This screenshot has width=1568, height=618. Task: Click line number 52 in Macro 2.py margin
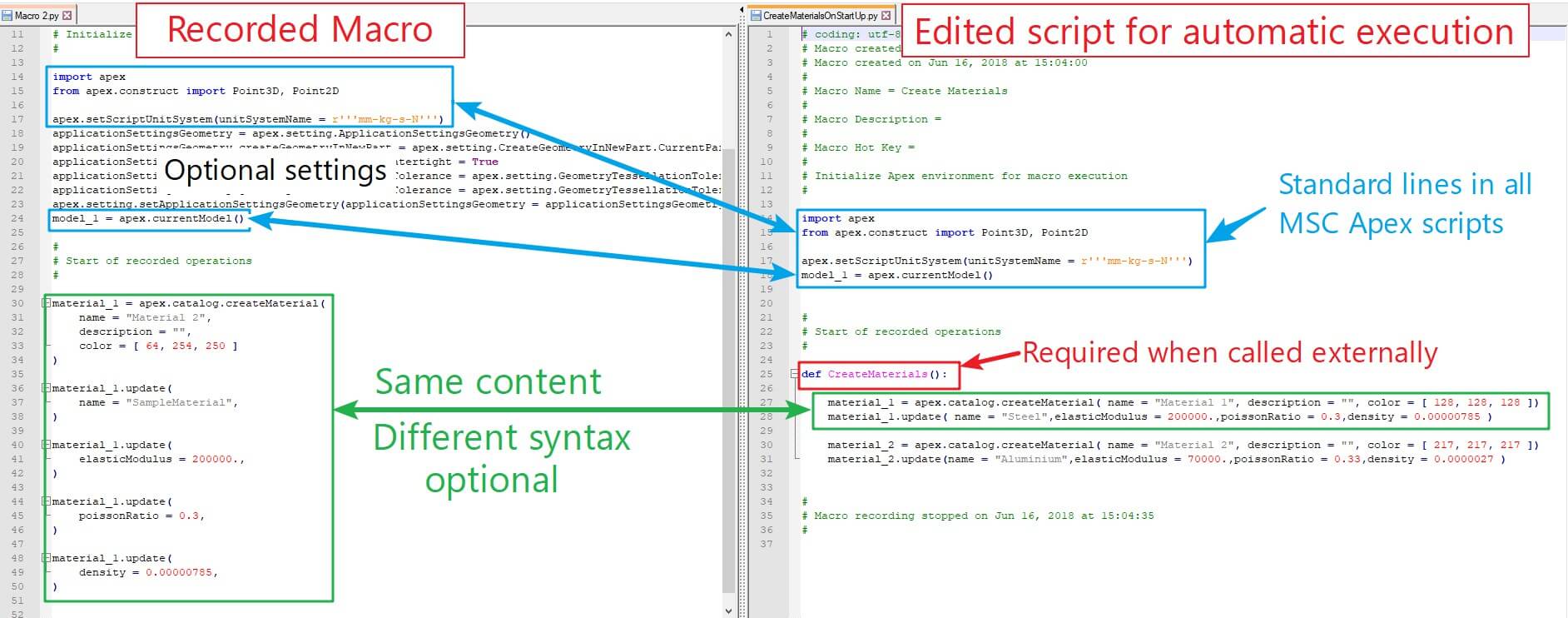(x=17, y=615)
